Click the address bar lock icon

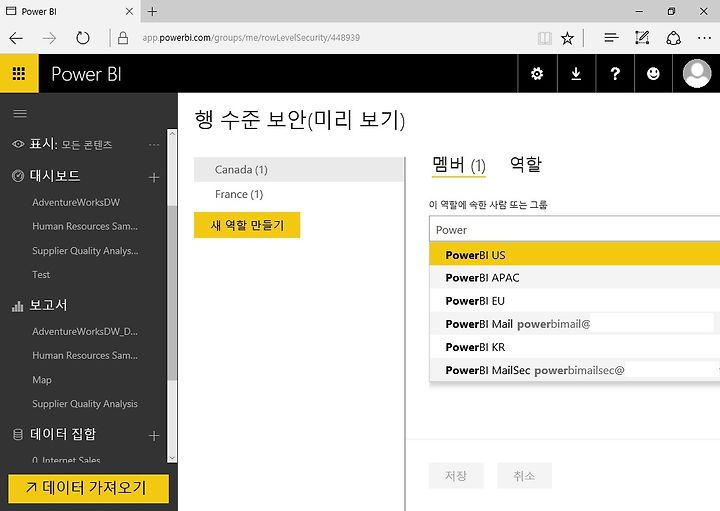(123, 38)
